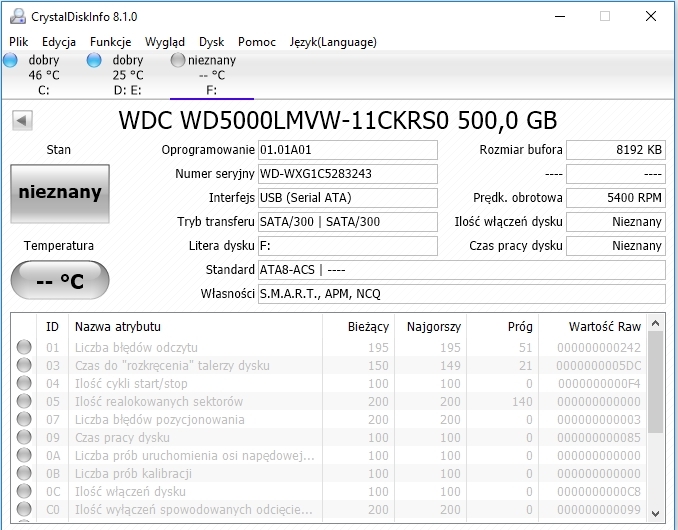
Task: Click the scroll up arrow of attribute list
Action: coord(656,323)
